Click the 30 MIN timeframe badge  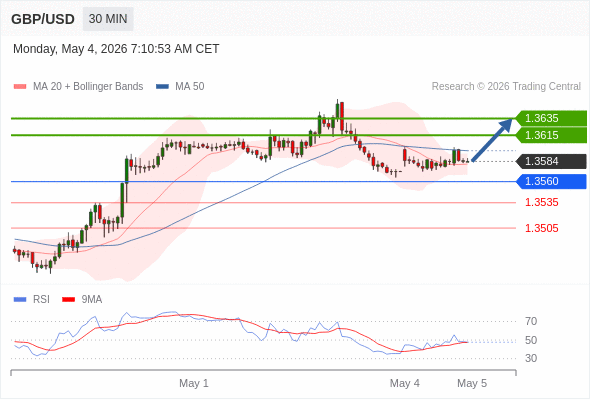[x=108, y=19]
